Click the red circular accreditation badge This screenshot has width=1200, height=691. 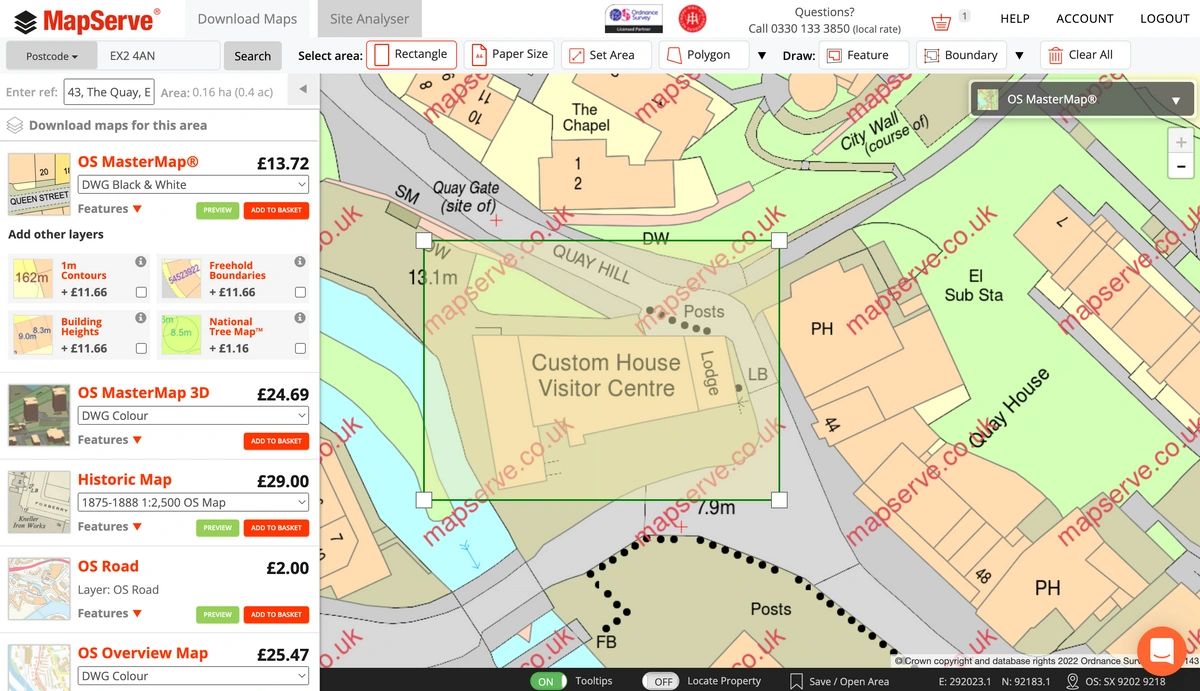[692, 18]
